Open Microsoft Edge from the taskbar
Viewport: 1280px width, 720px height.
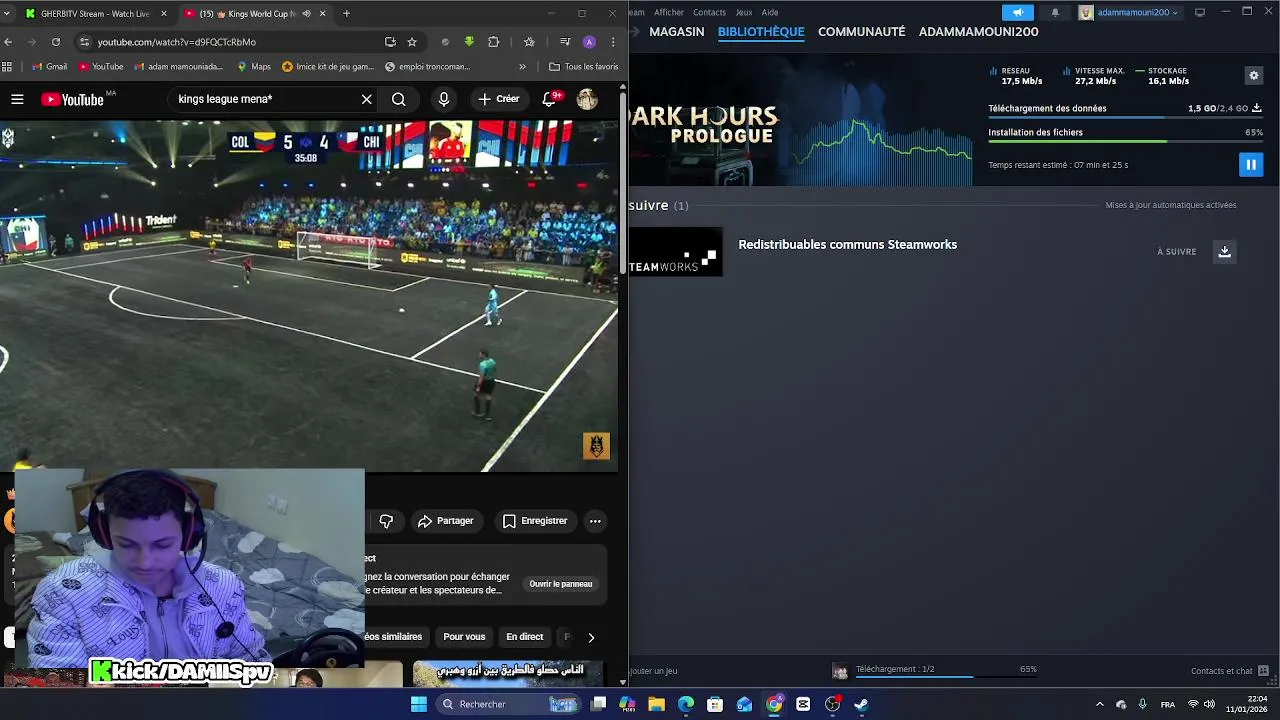pyautogui.click(x=686, y=704)
